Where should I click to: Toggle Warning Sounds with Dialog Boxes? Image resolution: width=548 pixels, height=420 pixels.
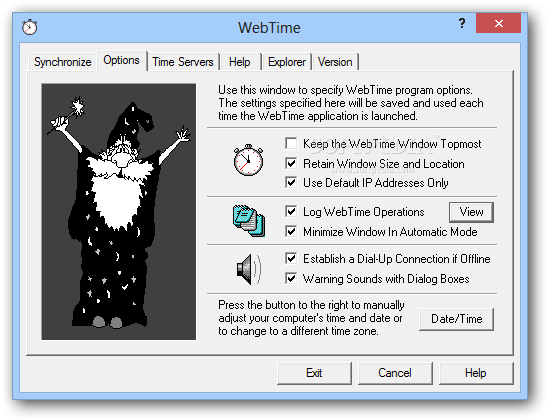point(291,278)
